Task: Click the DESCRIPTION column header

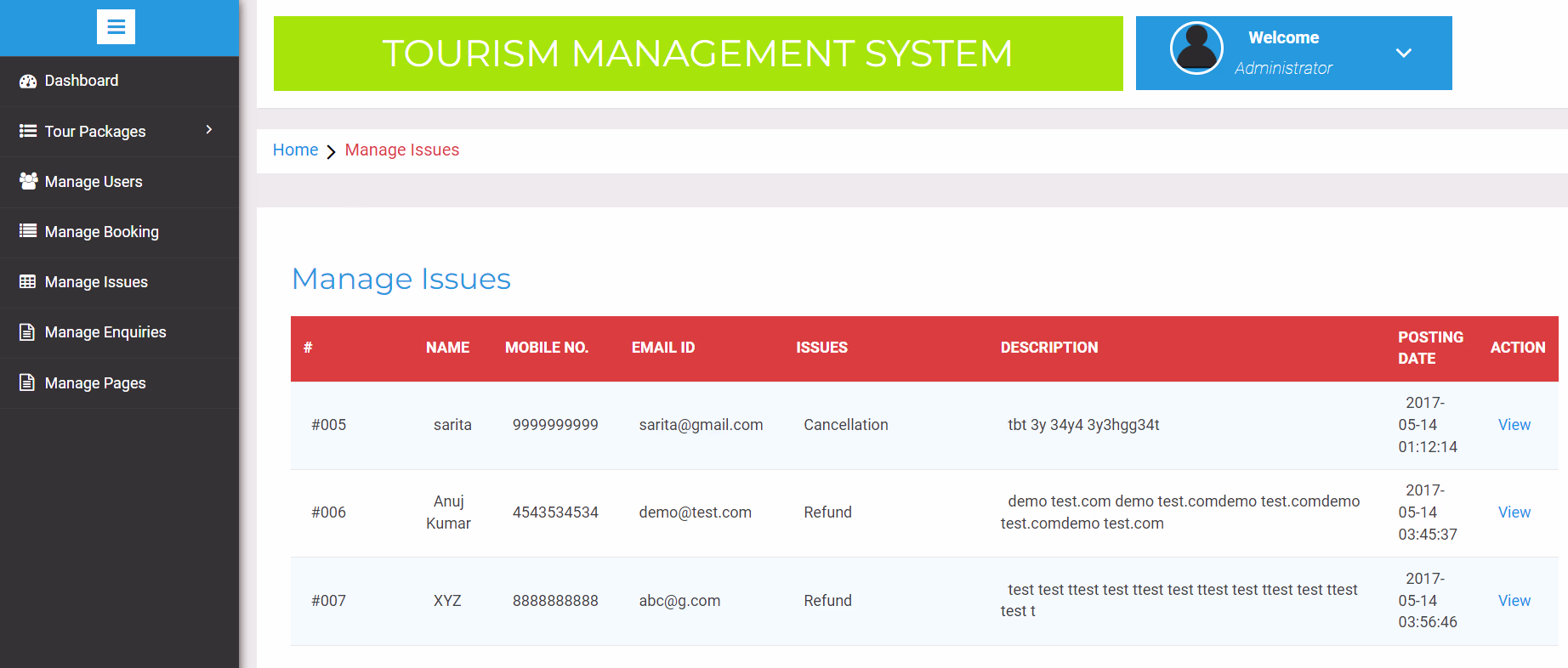Action: pos(1048,348)
